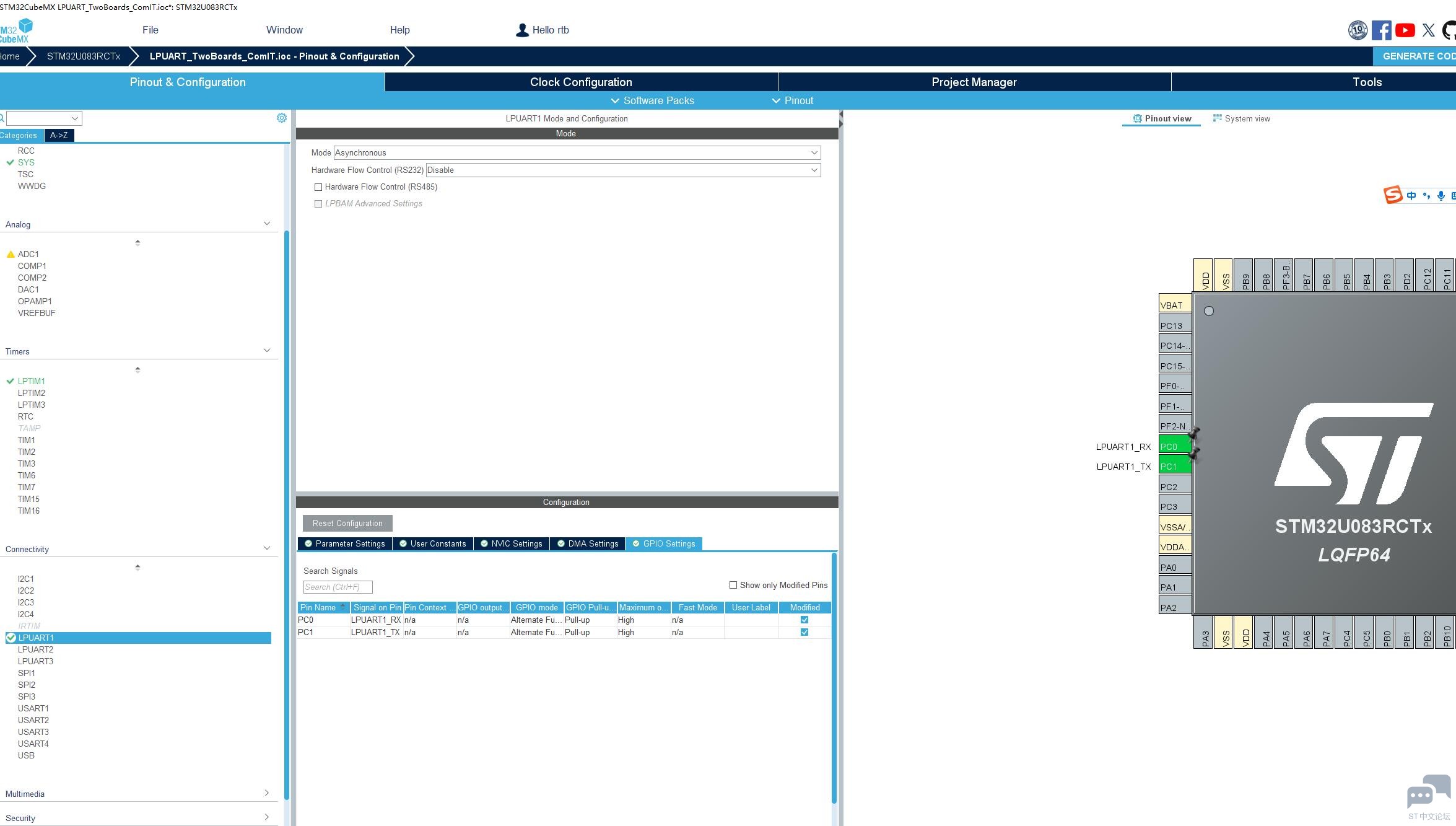Switch to Project Manager tab
This screenshot has width=1456, height=826.
pos(974,82)
